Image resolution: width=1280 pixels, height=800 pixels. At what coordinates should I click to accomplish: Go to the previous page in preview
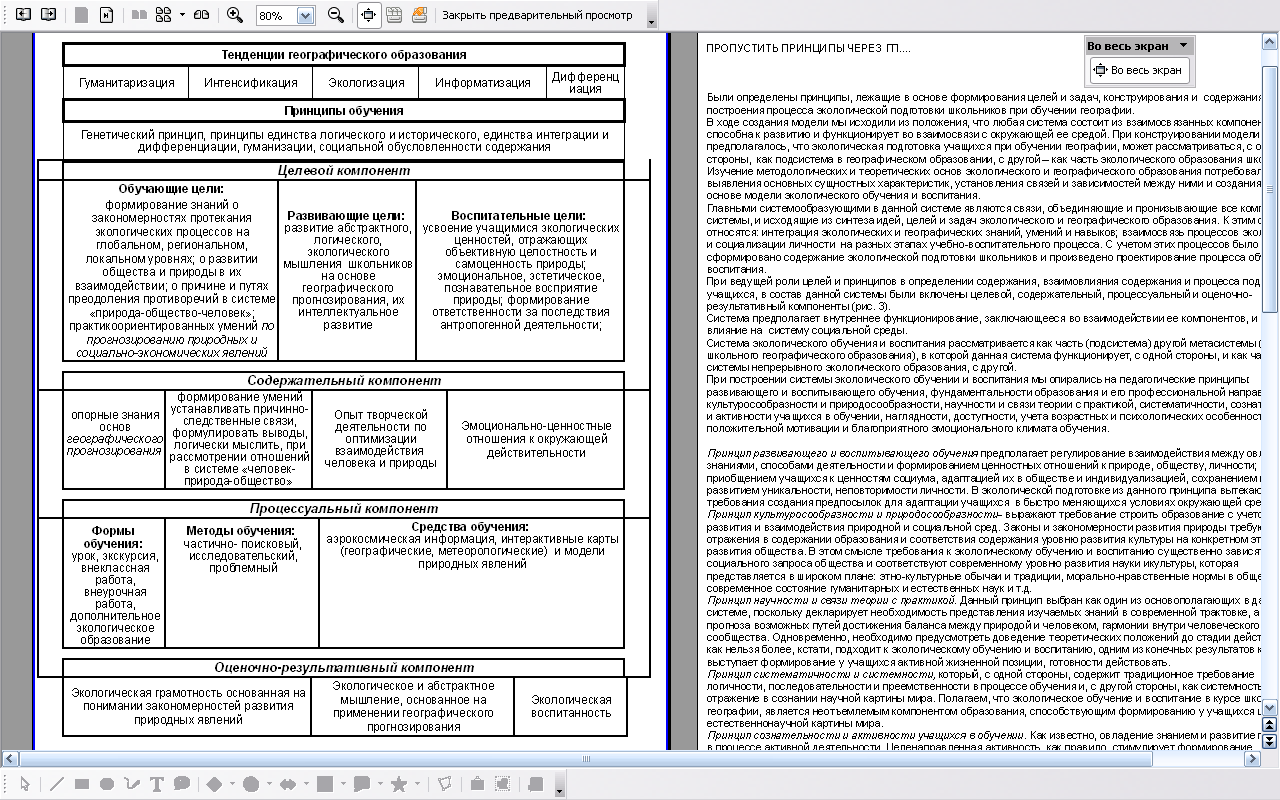pos(22,15)
